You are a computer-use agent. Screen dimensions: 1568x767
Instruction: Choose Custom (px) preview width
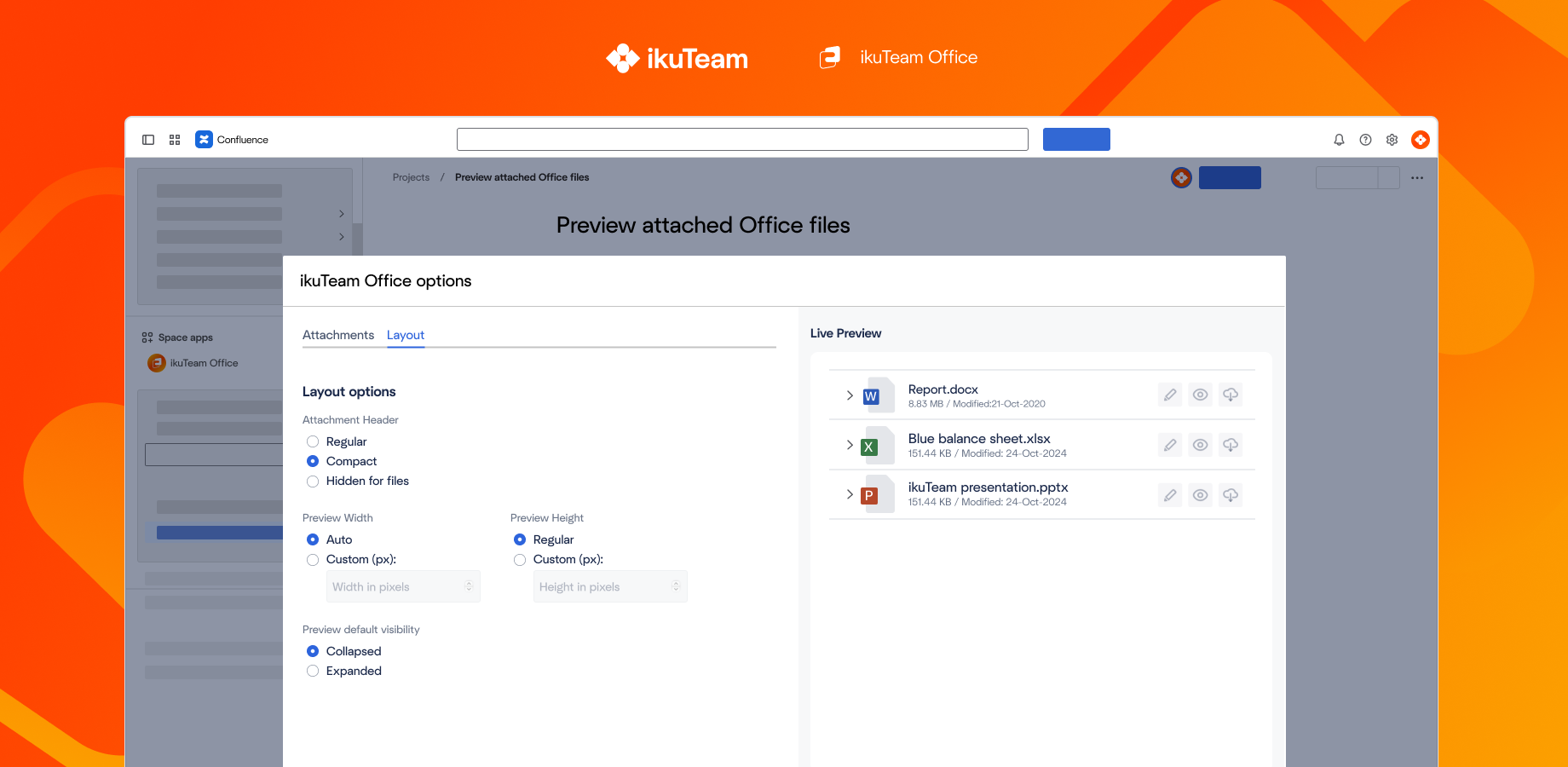(313, 560)
